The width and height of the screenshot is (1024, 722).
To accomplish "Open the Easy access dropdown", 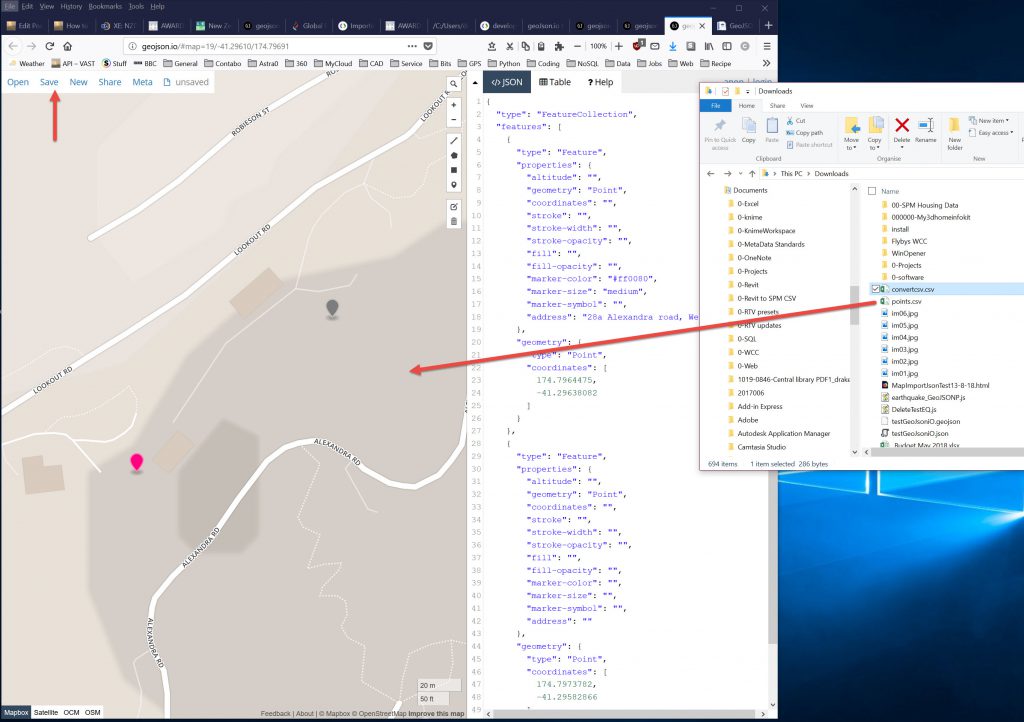I will 995,132.
